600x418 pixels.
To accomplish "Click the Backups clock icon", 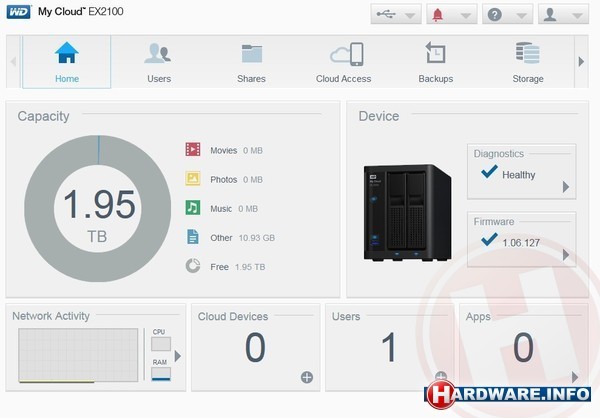I will coord(435,52).
